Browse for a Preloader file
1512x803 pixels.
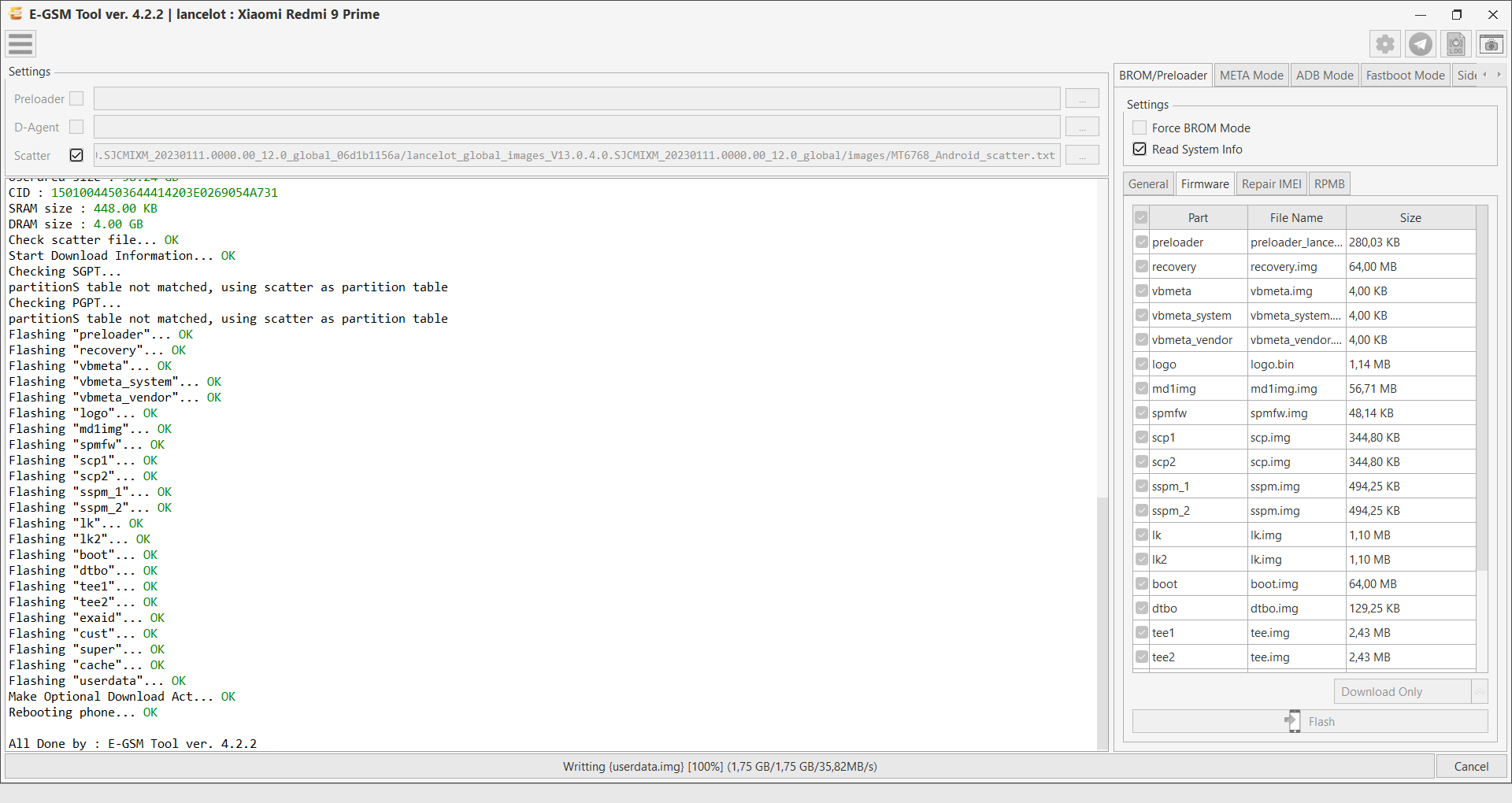(1082, 98)
